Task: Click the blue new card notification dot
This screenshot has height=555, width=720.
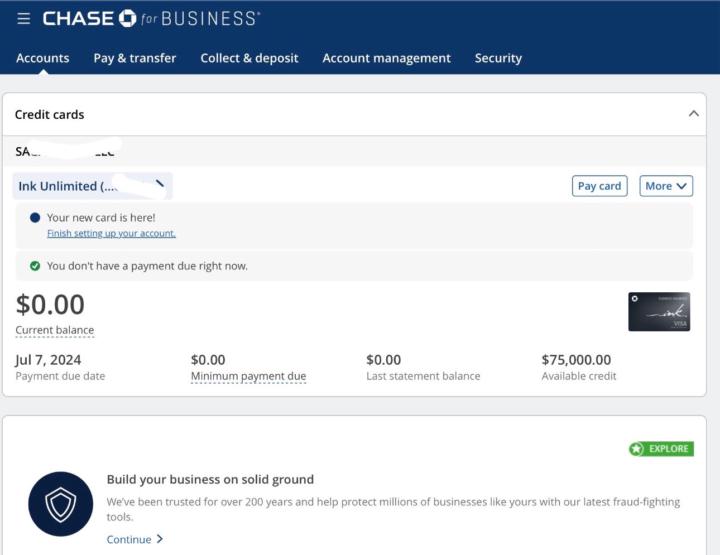Action: (x=35, y=218)
